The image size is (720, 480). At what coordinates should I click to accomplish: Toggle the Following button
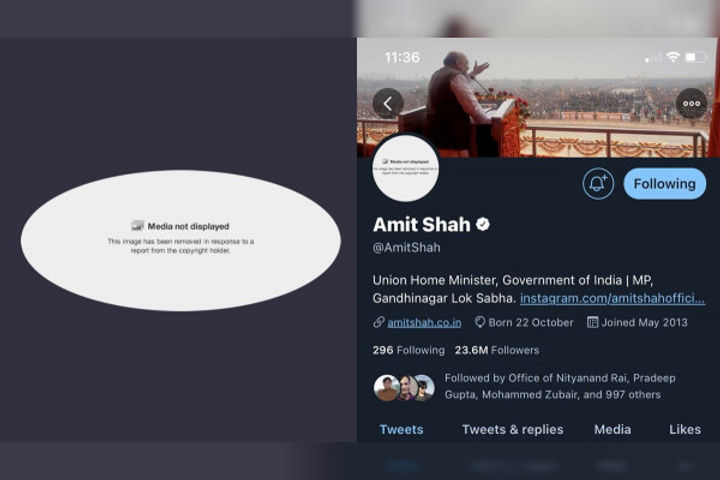coord(664,184)
